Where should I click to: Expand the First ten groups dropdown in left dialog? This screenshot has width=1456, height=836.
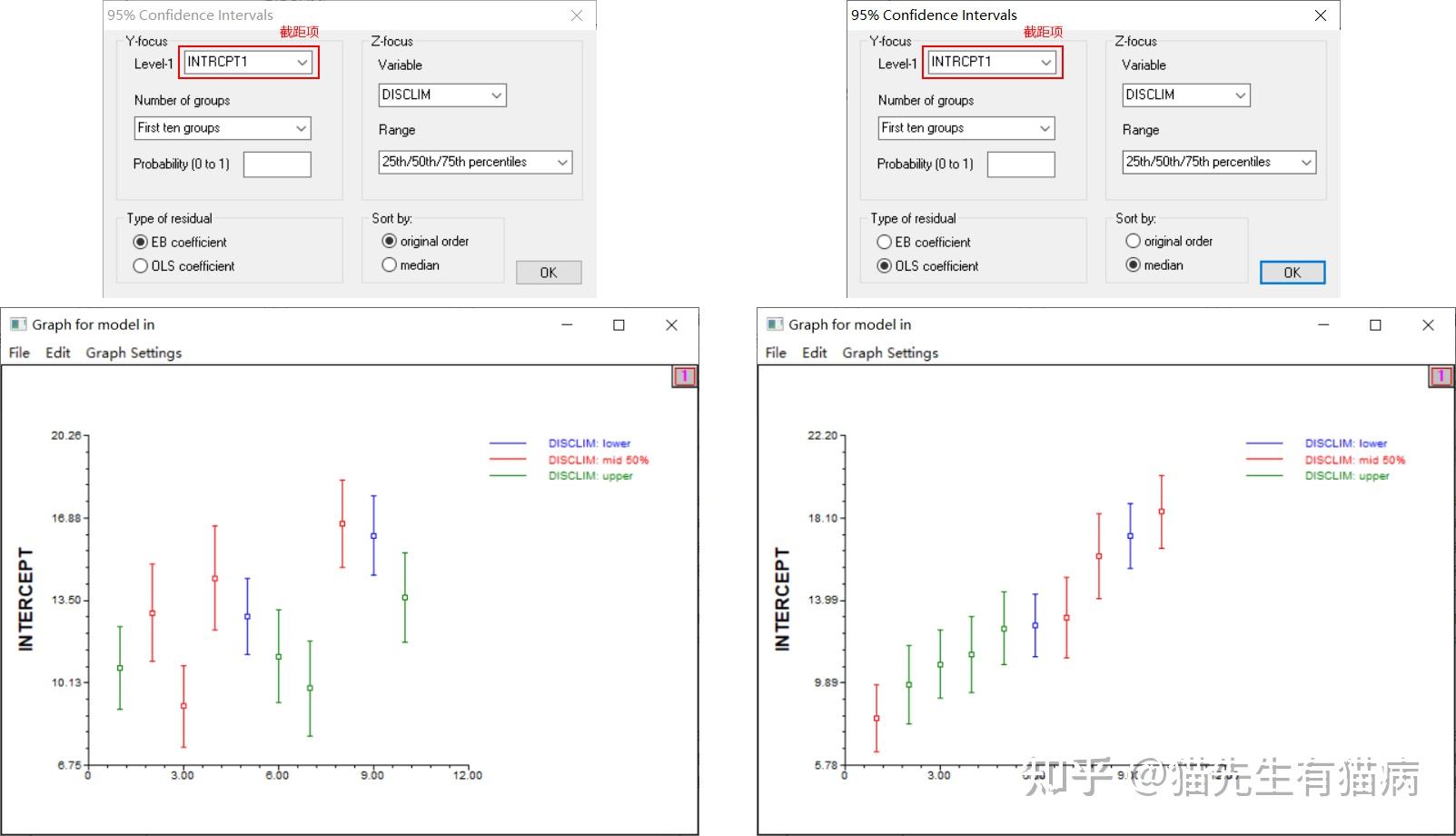(x=302, y=128)
